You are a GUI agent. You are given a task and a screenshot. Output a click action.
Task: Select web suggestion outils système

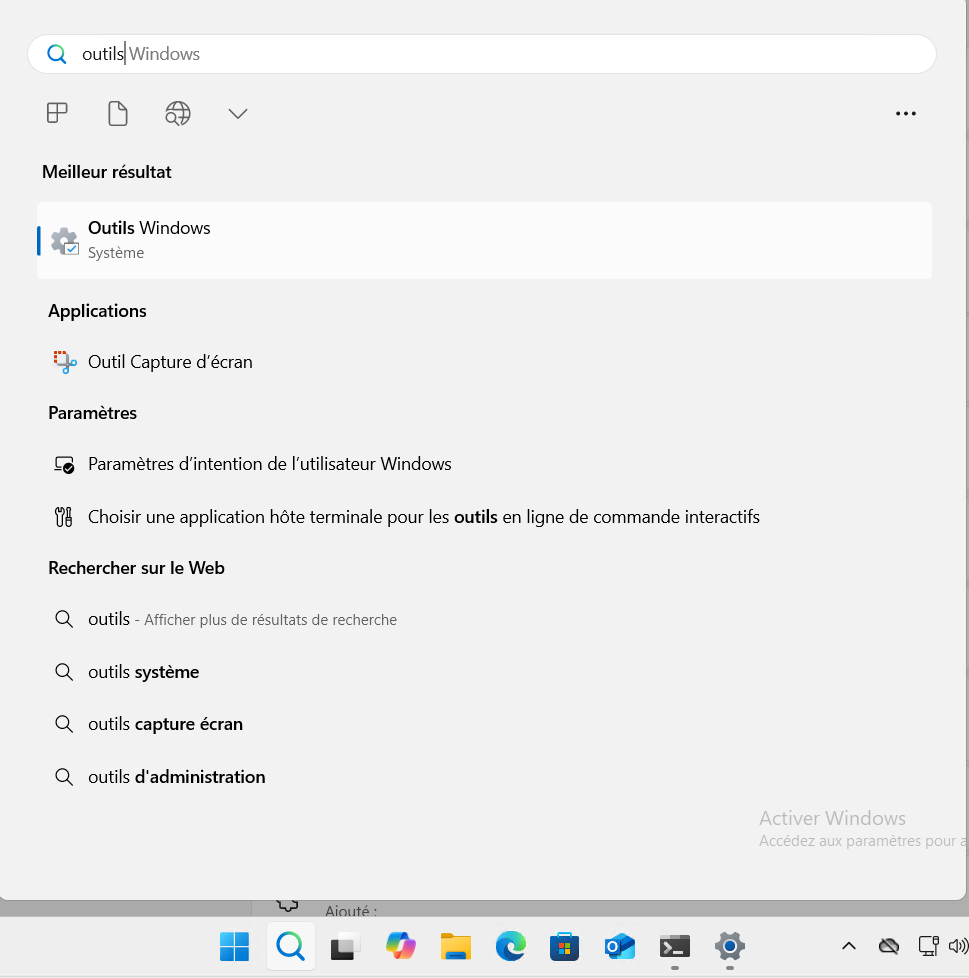tap(484, 672)
